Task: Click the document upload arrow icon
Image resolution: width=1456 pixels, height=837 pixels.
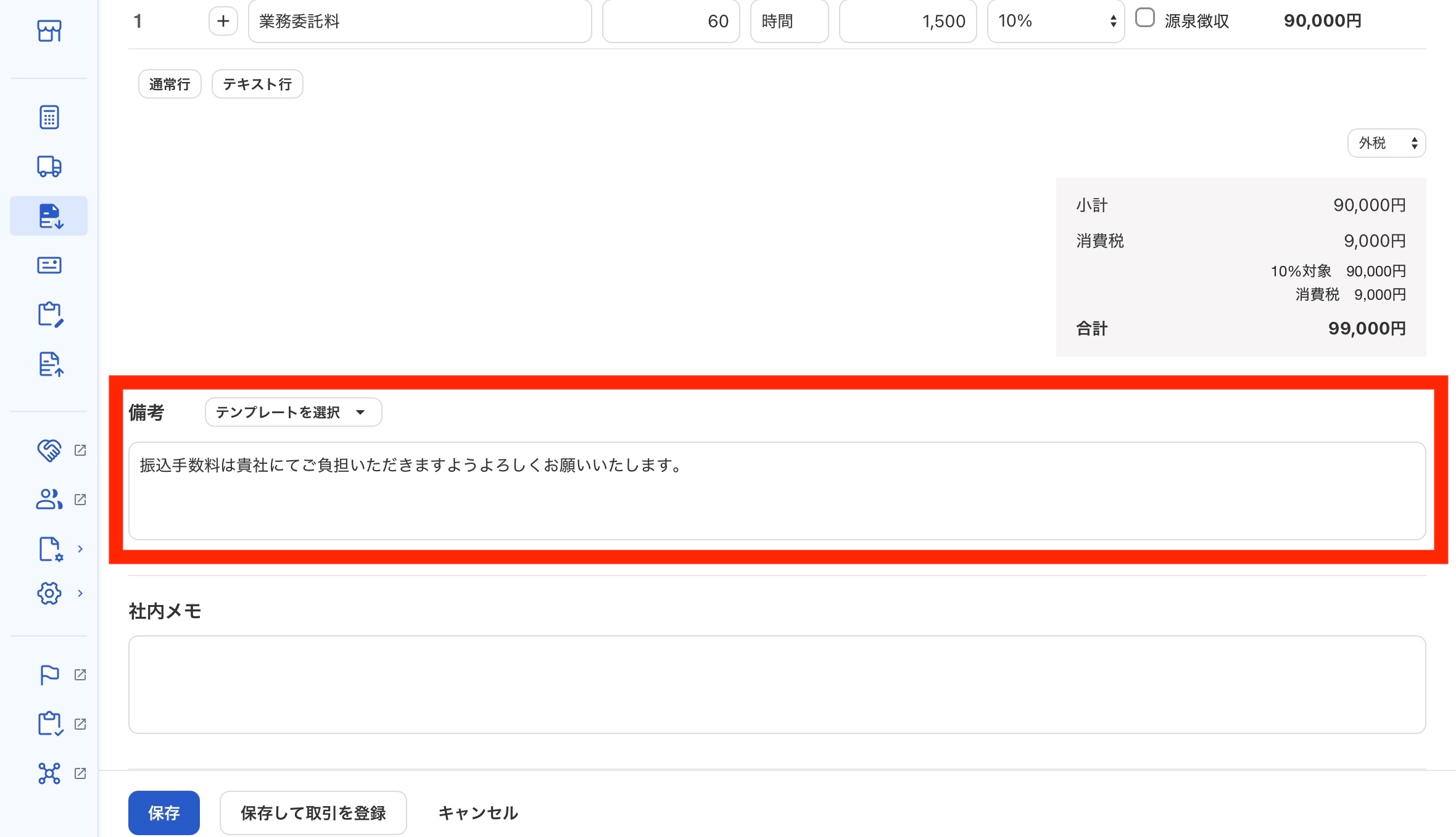Action: 49,364
